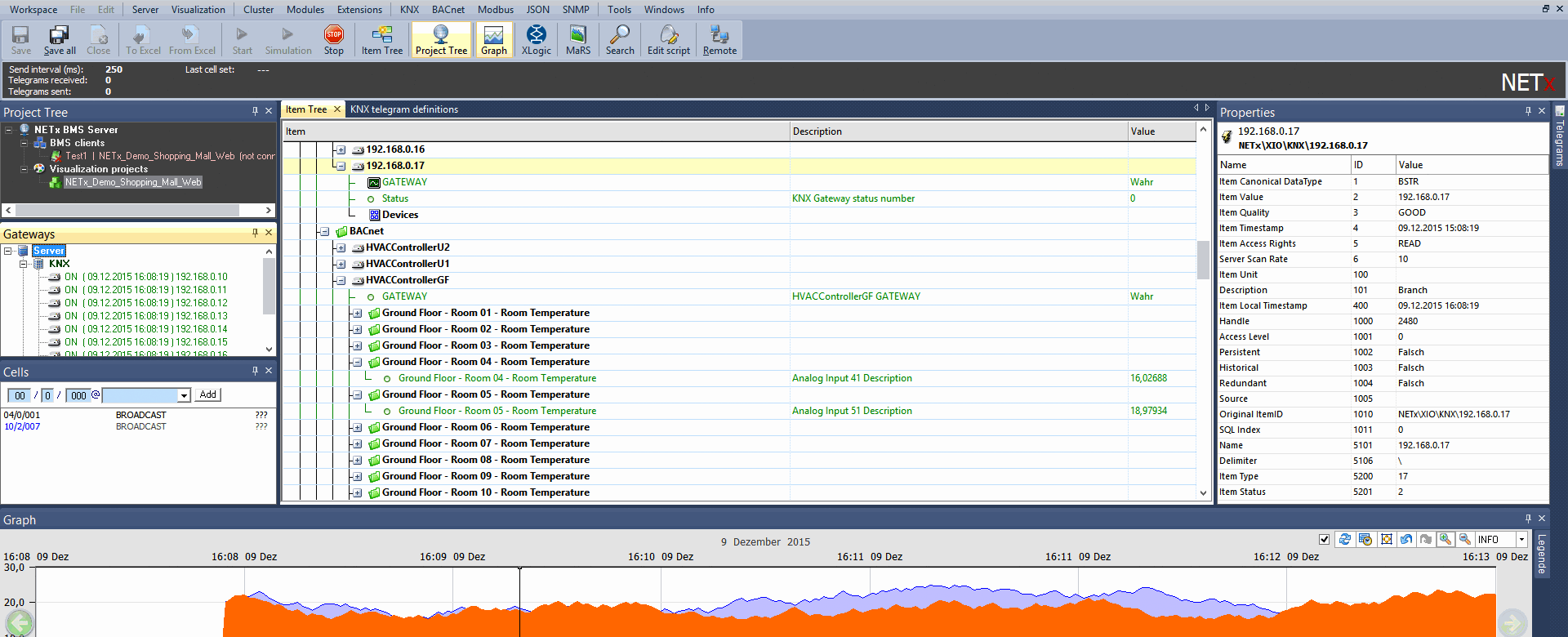Screen dimensions: 1568x637
Task: Collapse the KNX node in Gateways
Action: click(x=24, y=264)
